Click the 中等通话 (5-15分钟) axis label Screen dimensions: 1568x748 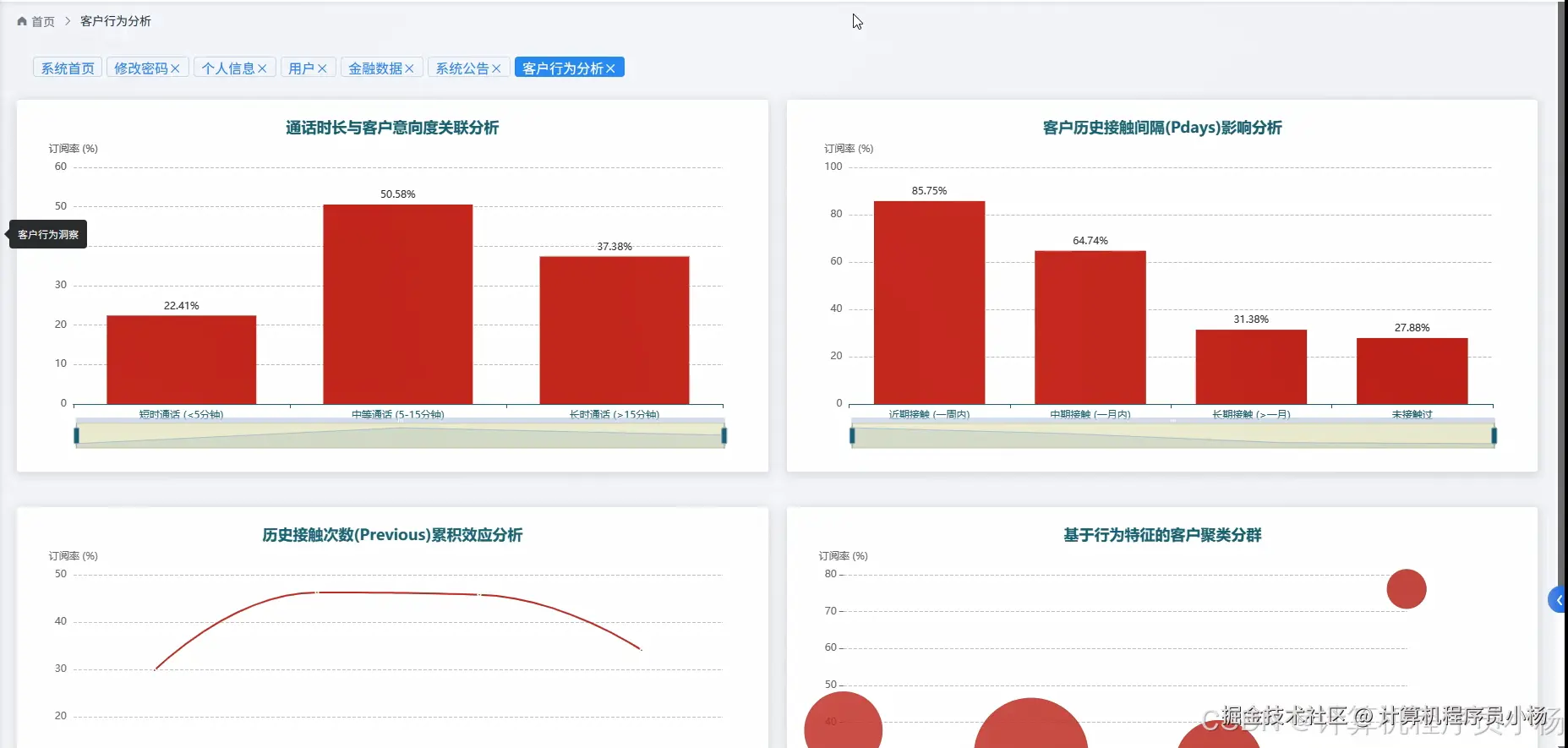pyautogui.click(x=398, y=414)
